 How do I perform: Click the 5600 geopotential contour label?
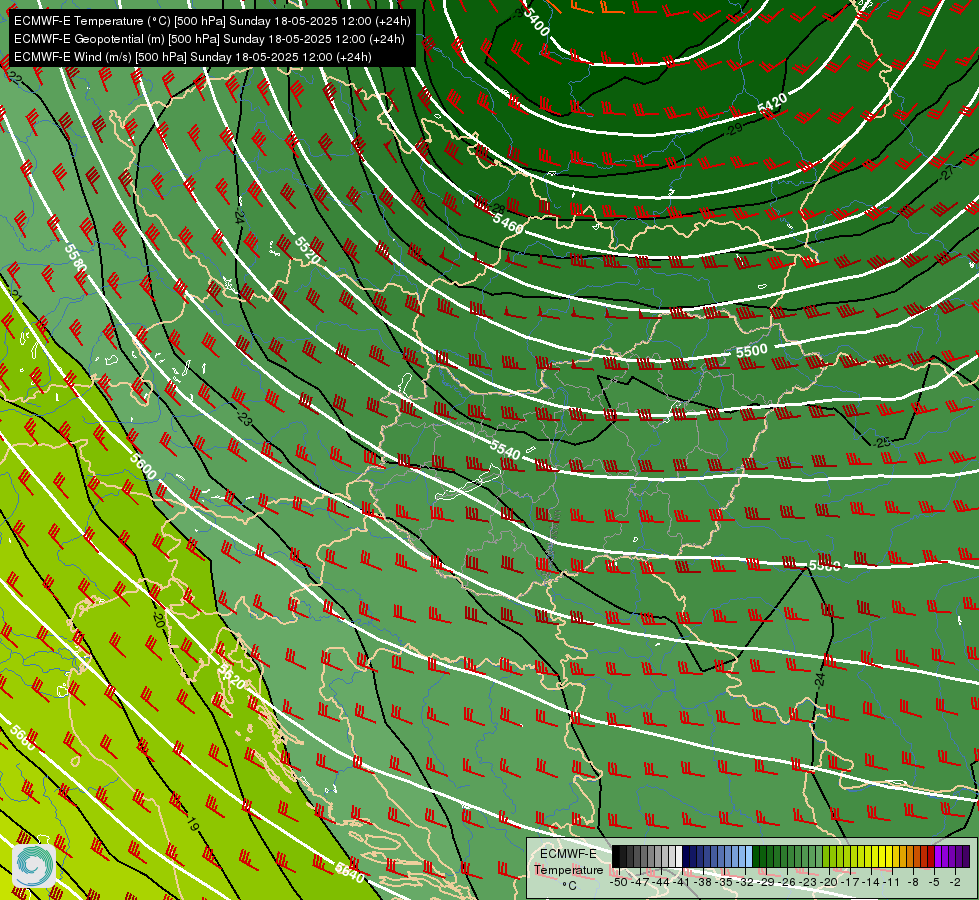click(143, 466)
